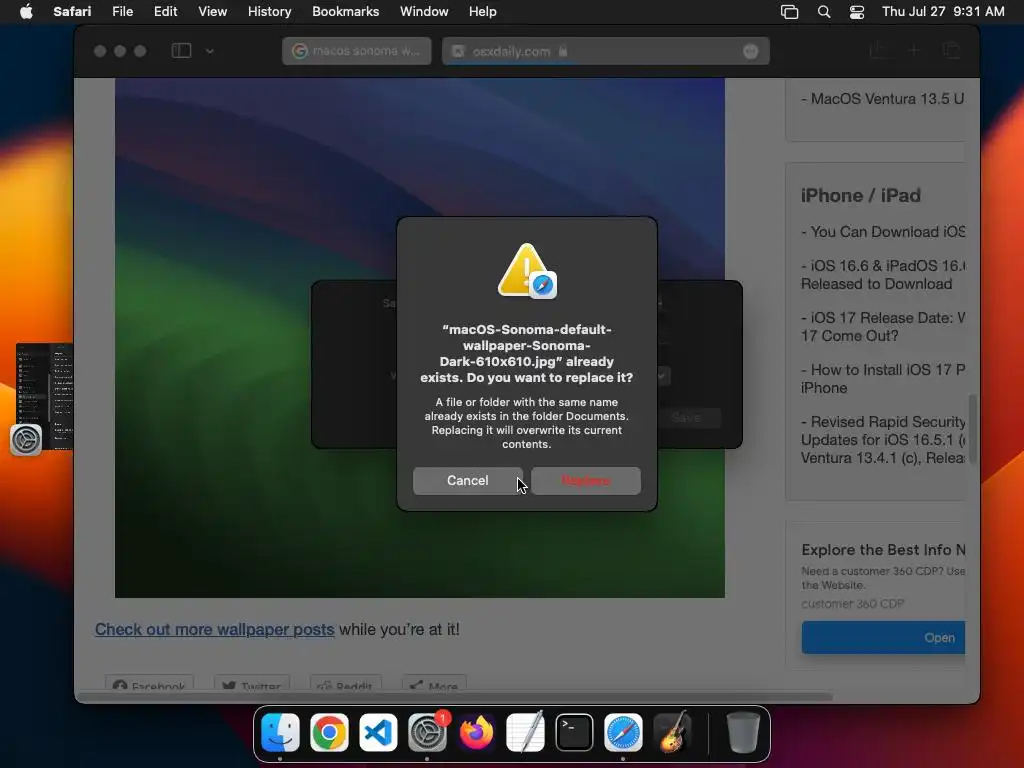Show tab overview in Safari toolbar
Image resolution: width=1024 pixels, height=768 pixels.
952,51
